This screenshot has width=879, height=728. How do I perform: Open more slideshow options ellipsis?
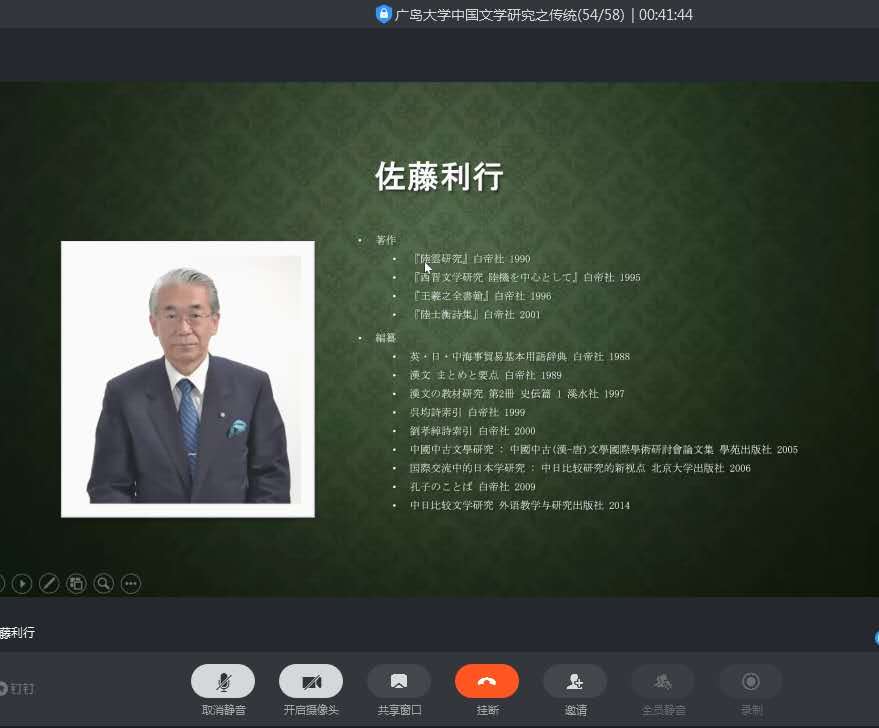130,583
